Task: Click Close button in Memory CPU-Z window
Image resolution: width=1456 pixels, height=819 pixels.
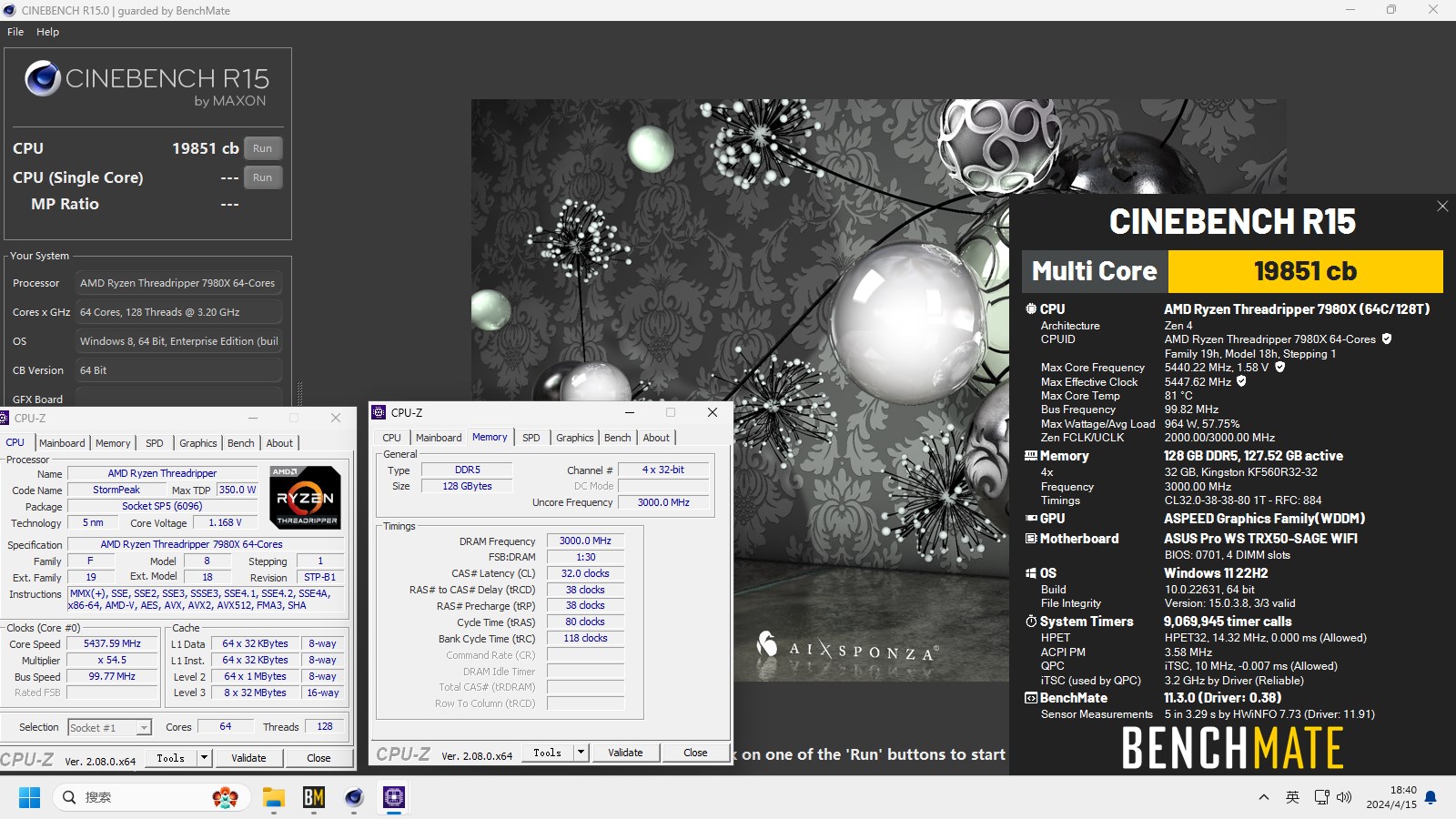Action: [x=695, y=753]
